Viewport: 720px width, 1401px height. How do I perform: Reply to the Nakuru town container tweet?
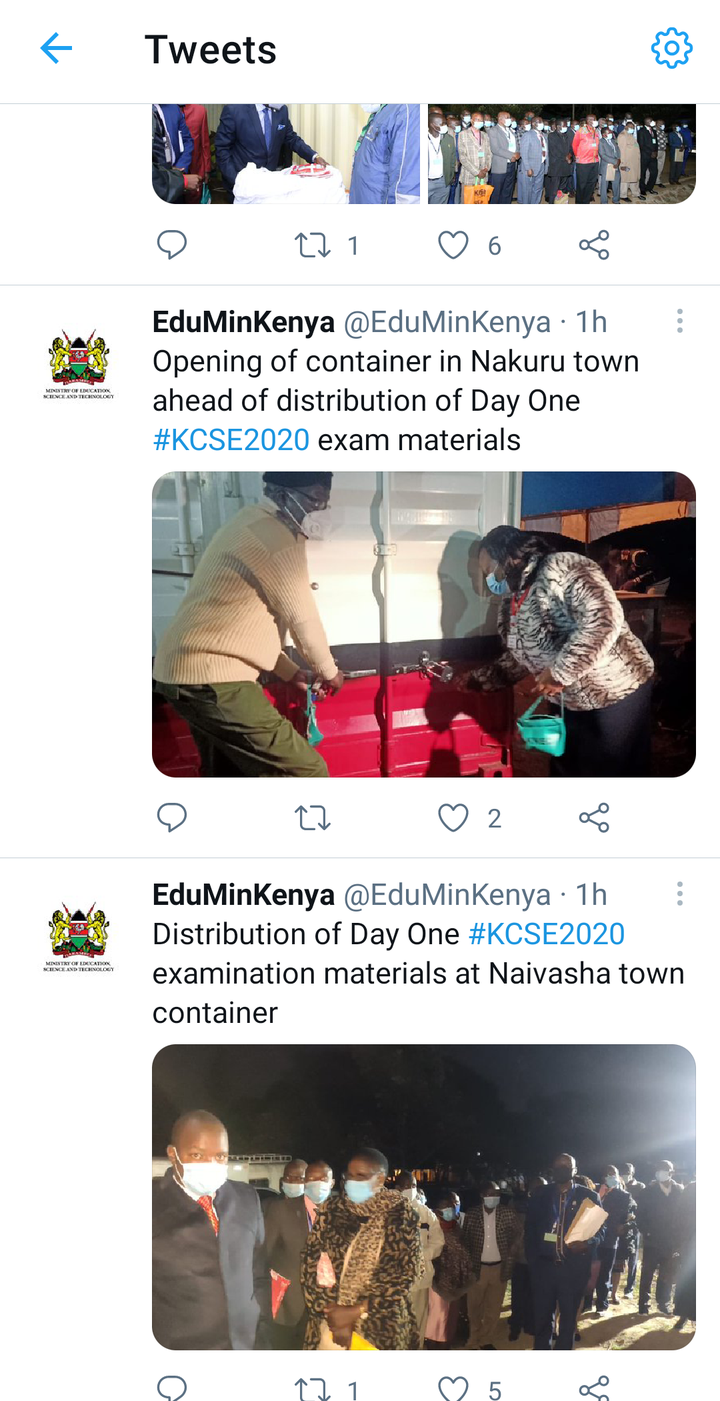172,818
